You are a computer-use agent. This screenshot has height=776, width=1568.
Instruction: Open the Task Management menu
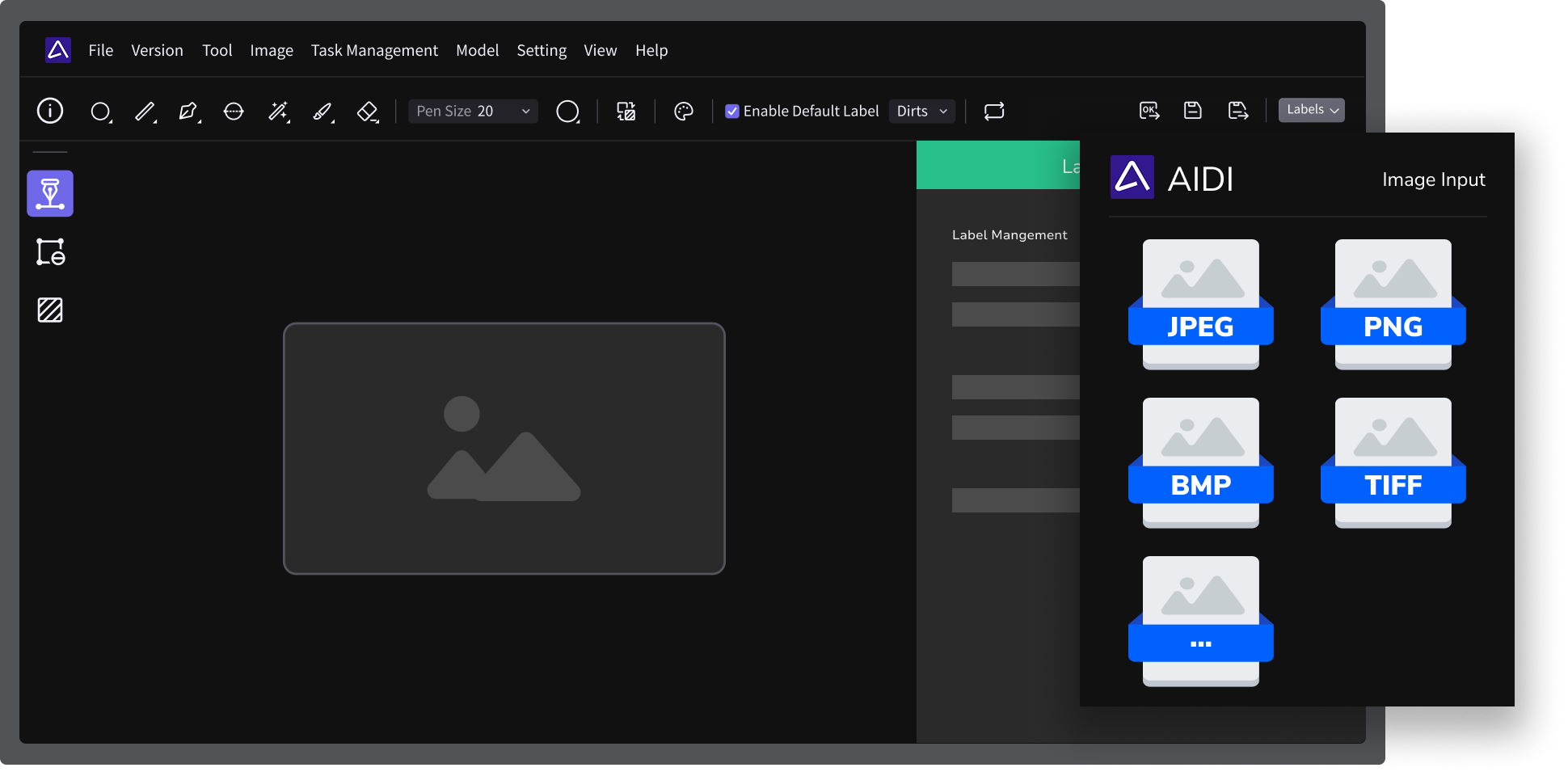tap(374, 50)
